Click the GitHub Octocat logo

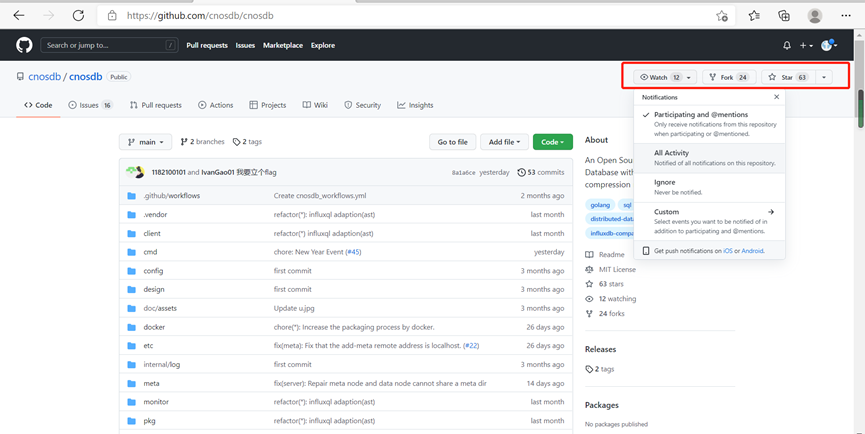coord(24,45)
